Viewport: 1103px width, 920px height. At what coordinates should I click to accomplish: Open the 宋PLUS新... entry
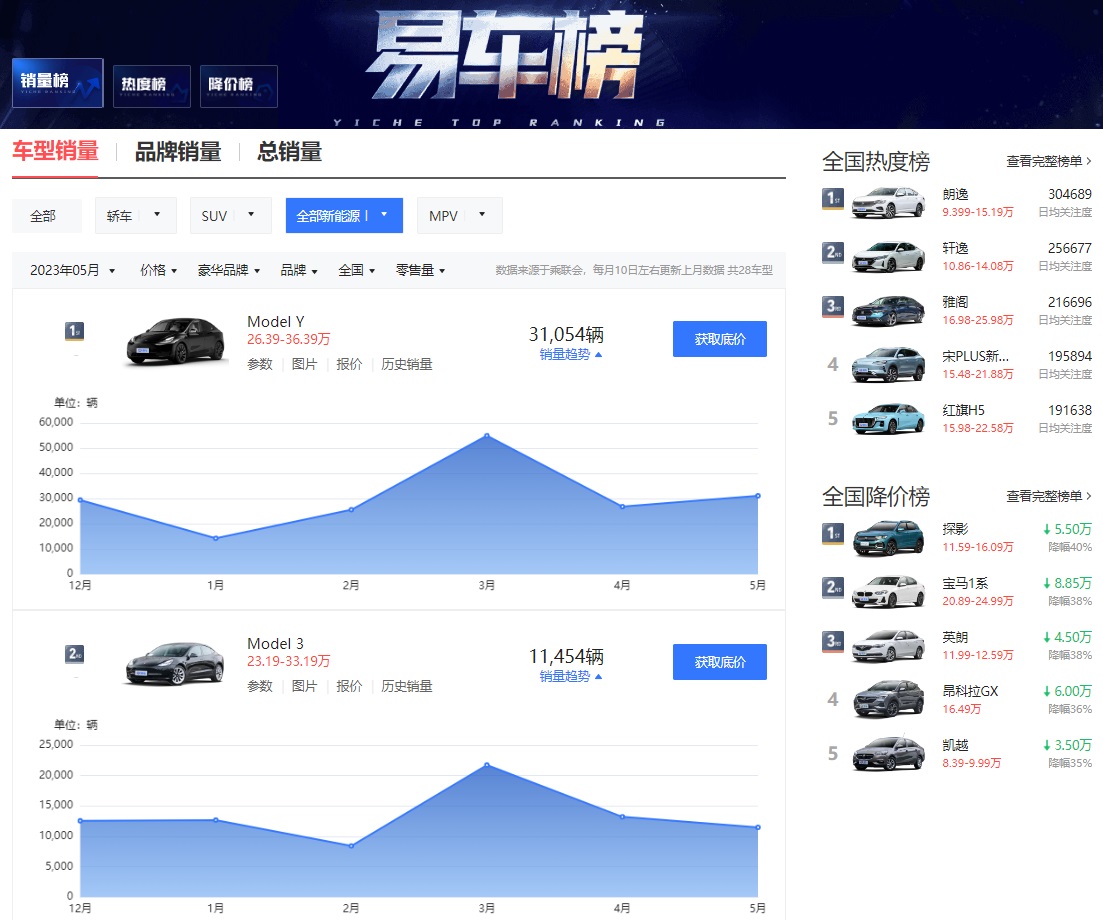click(975, 356)
